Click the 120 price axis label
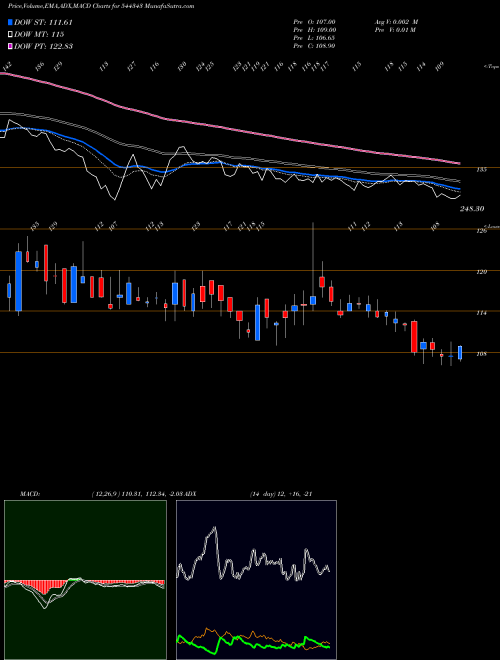 point(482,272)
